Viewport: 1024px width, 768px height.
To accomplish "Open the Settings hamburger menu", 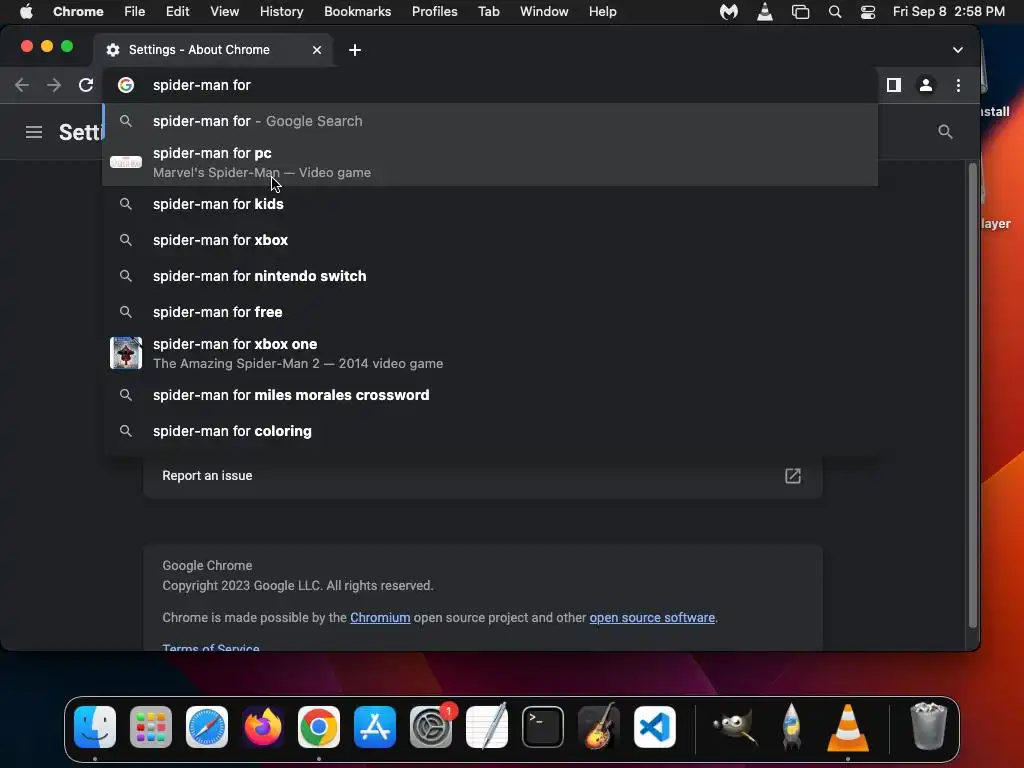I will coord(34,133).
